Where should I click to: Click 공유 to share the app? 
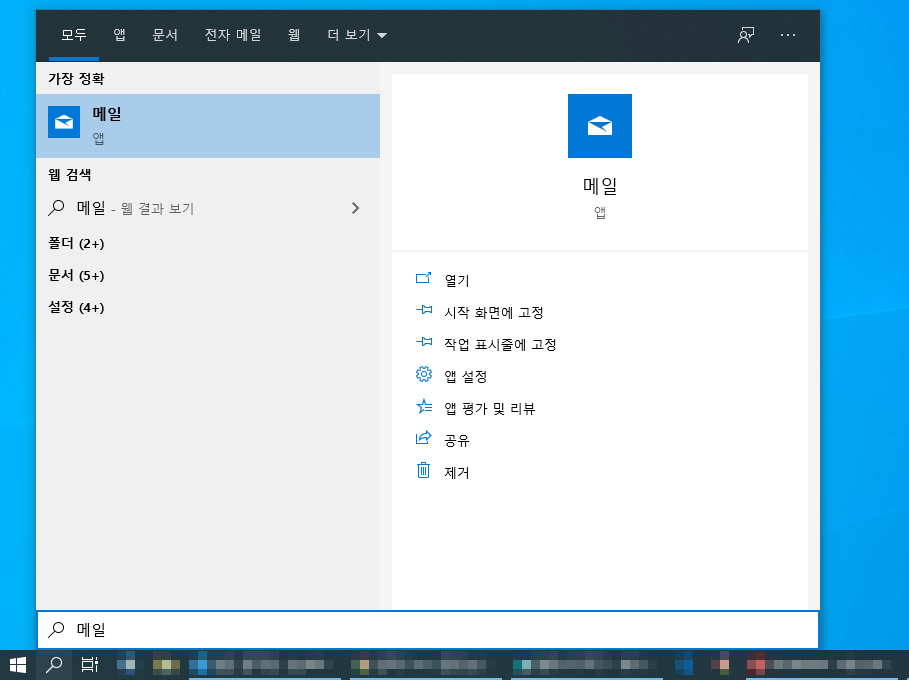click(456, 441)
